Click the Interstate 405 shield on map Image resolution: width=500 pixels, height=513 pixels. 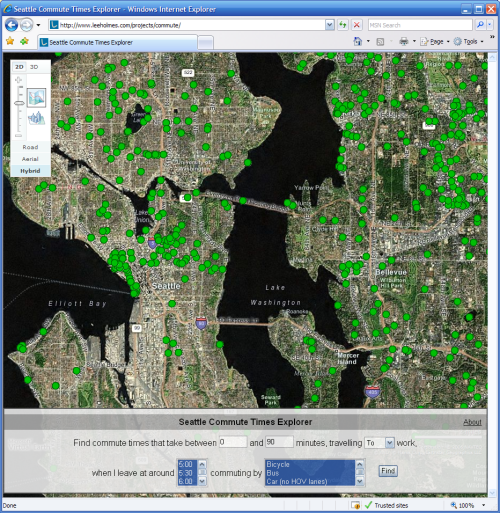click(x=372, y=392)
